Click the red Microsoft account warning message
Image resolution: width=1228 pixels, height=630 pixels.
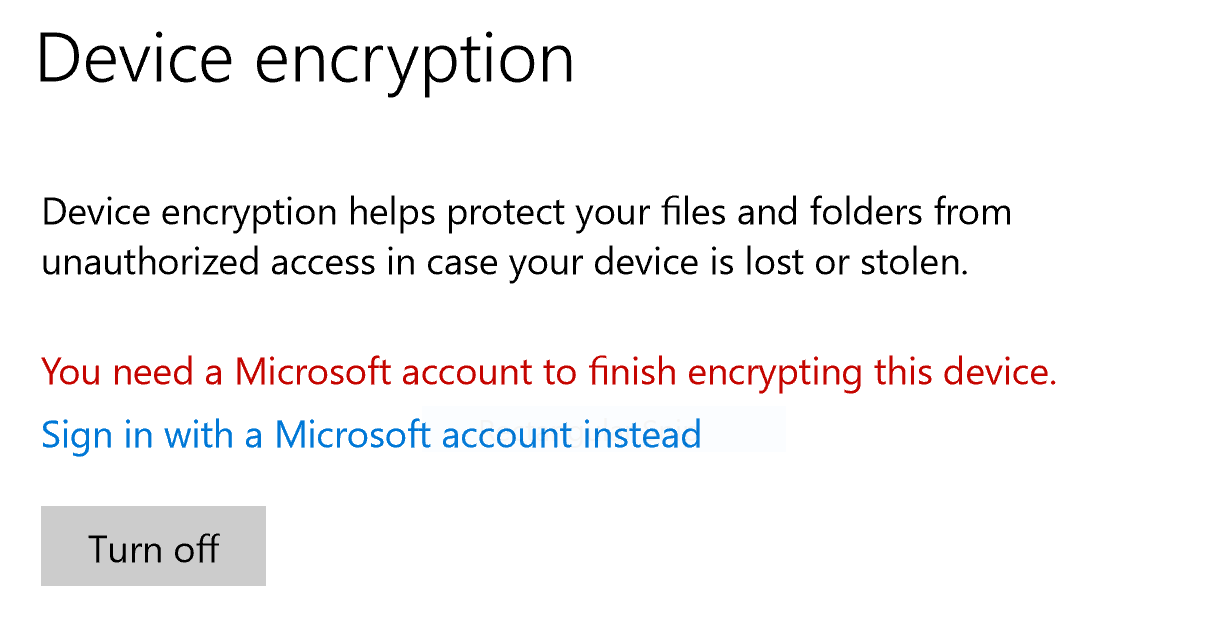[x=549, y=372]
